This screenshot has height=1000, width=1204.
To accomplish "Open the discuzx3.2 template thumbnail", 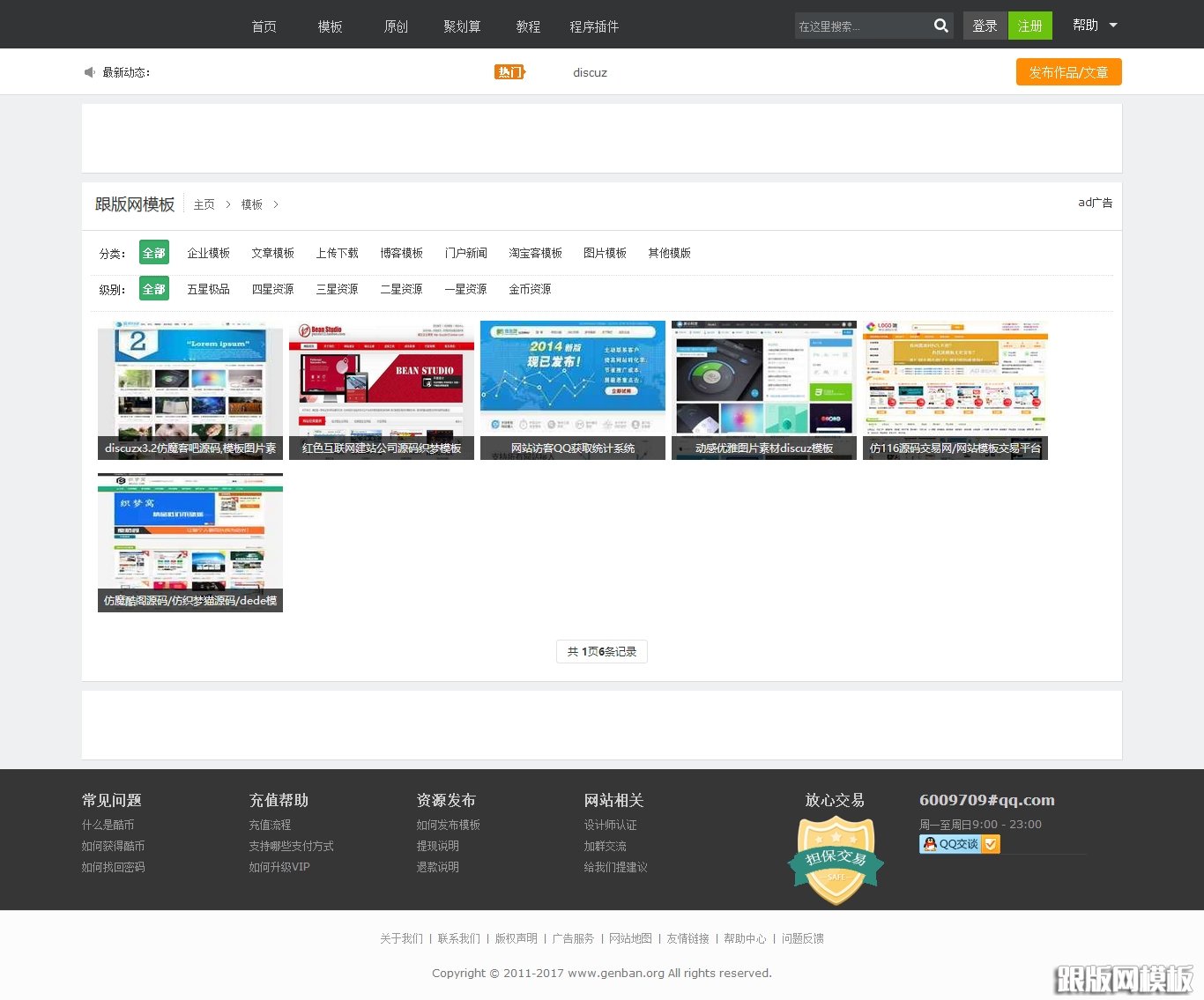I will point(190,388).
